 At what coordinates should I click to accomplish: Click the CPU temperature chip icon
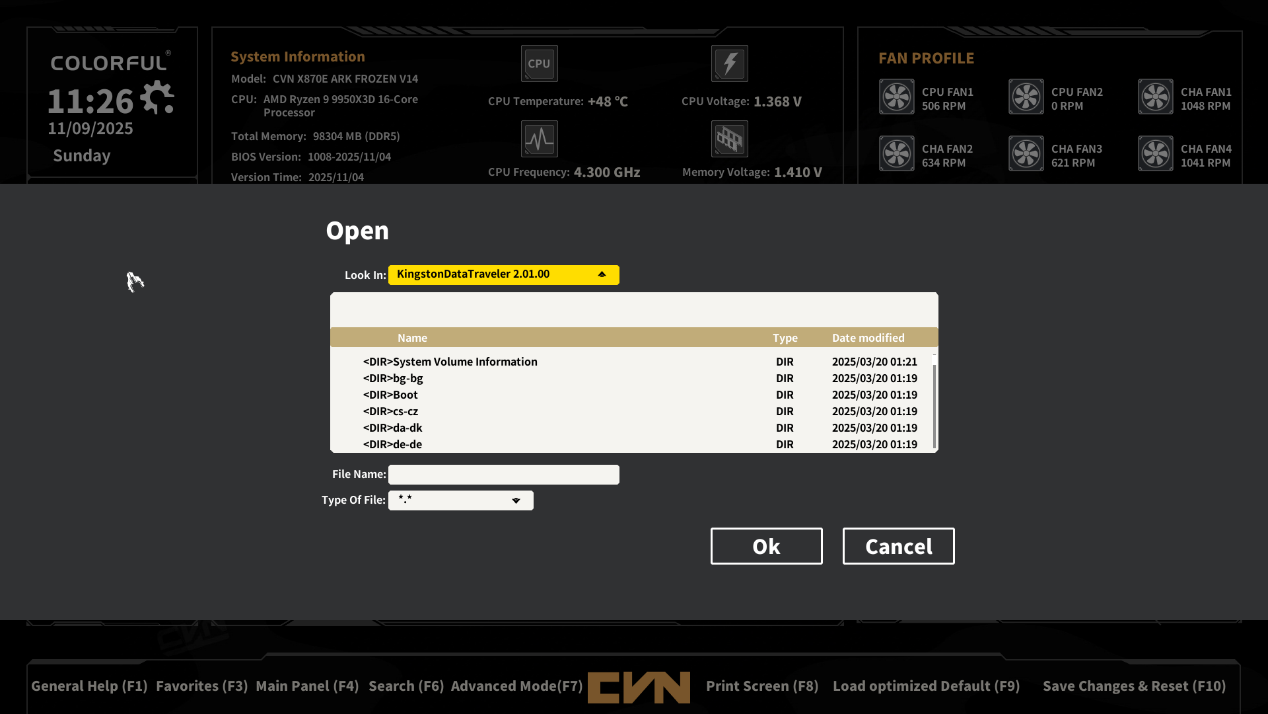point(539,64)
